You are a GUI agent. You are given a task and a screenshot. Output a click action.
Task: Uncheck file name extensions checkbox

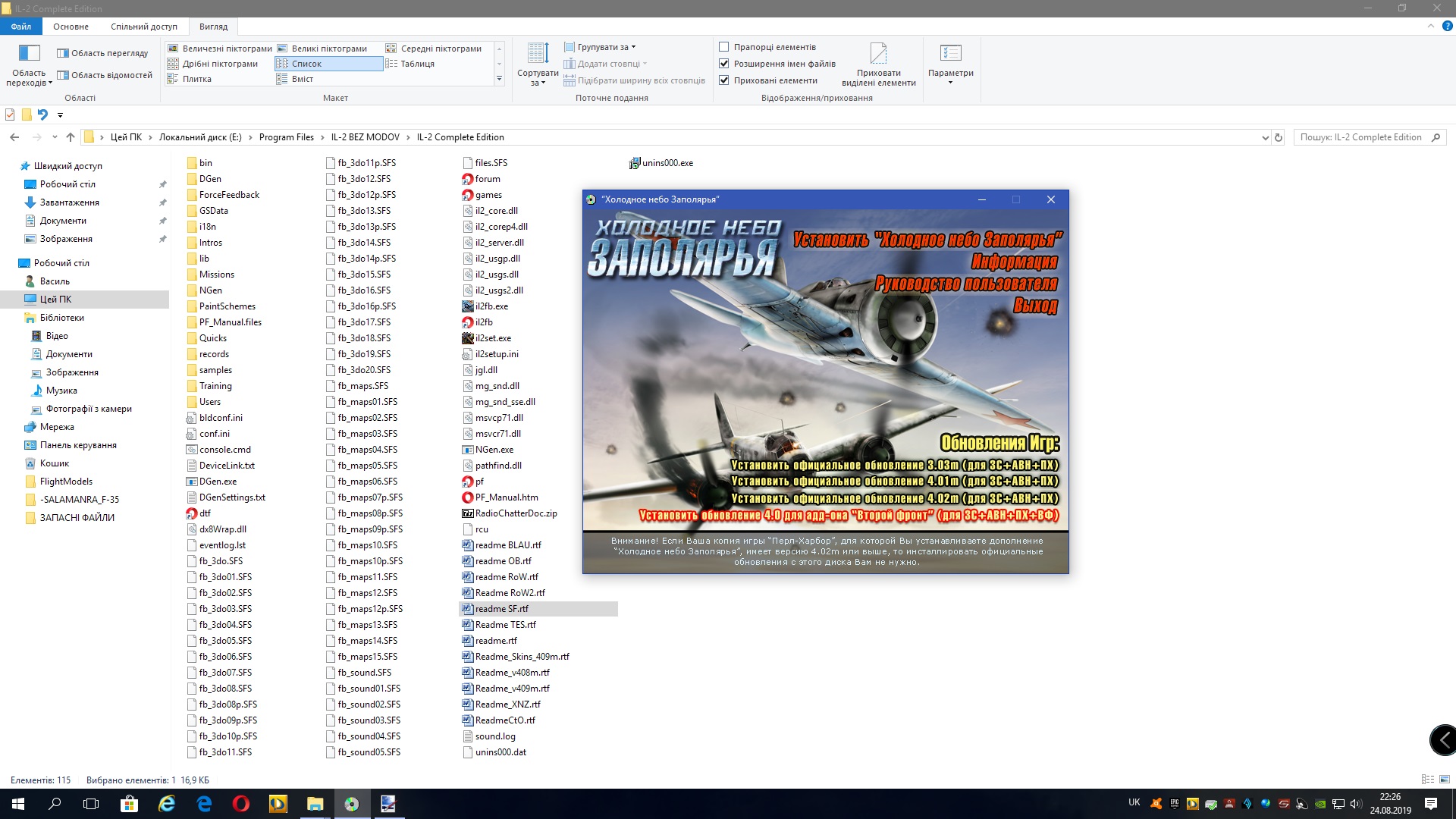pyautogui.click(x=724, y=64)
